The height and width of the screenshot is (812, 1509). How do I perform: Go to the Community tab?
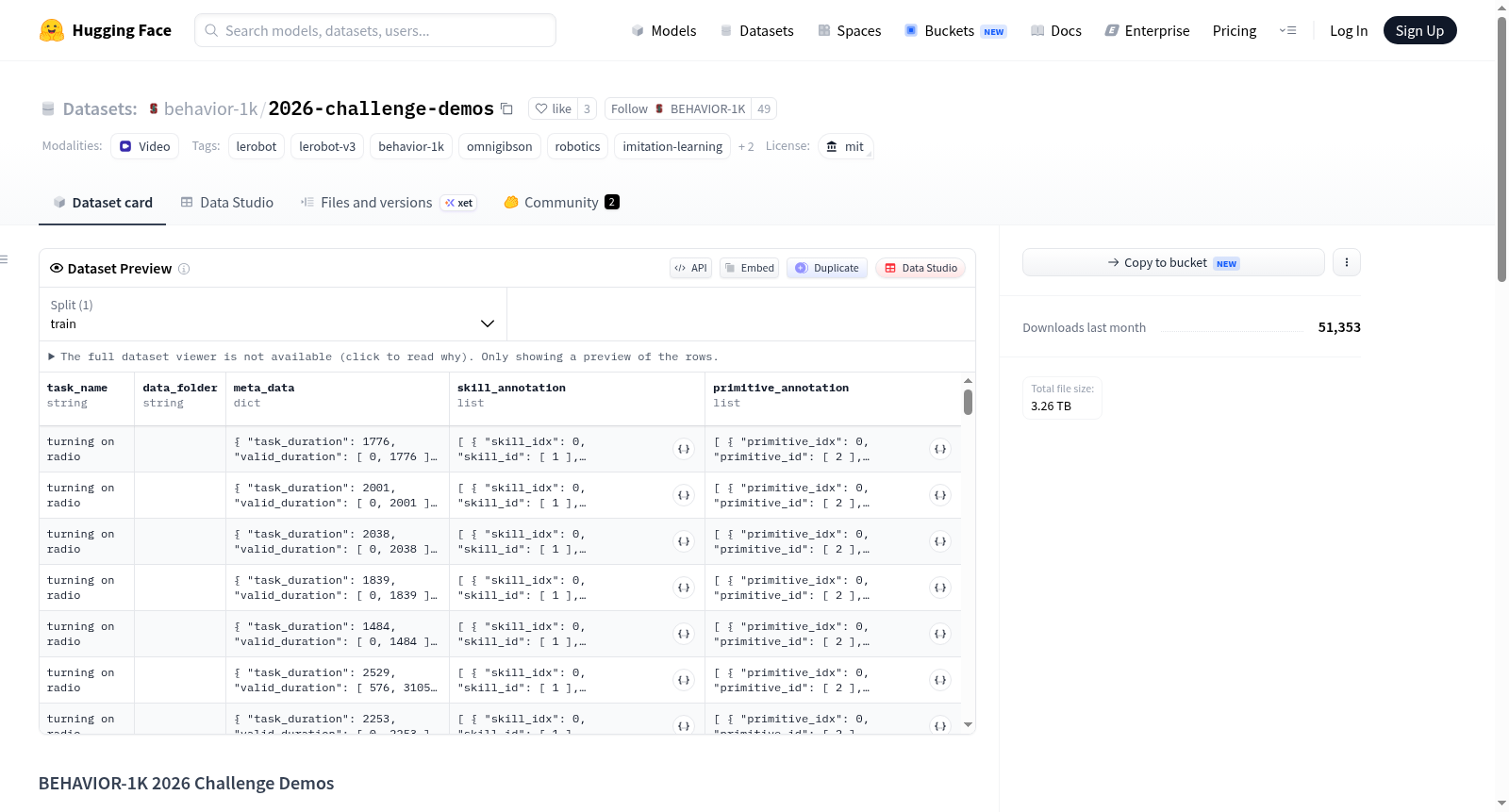562,202
